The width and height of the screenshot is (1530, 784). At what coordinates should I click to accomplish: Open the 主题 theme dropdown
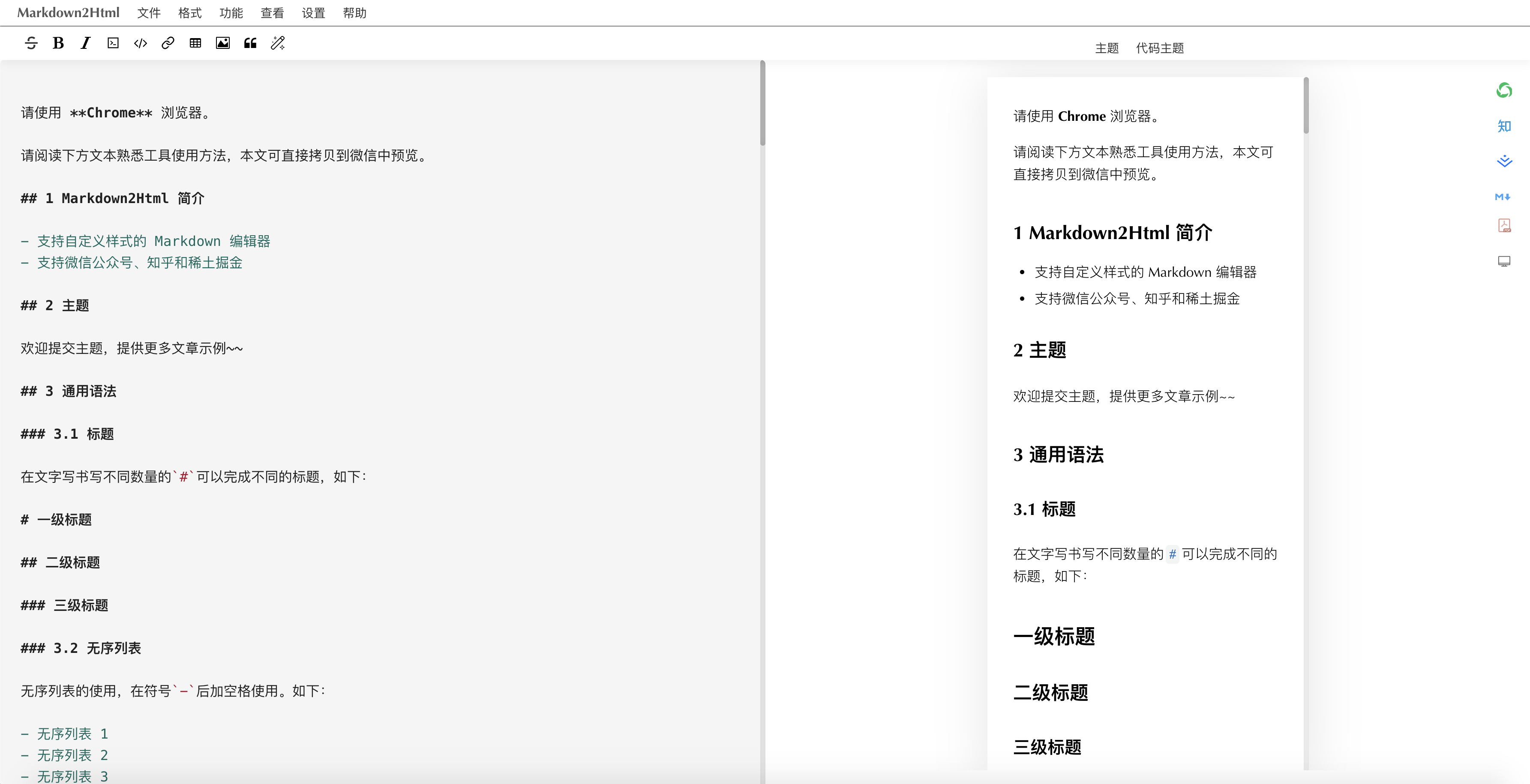1107,48
